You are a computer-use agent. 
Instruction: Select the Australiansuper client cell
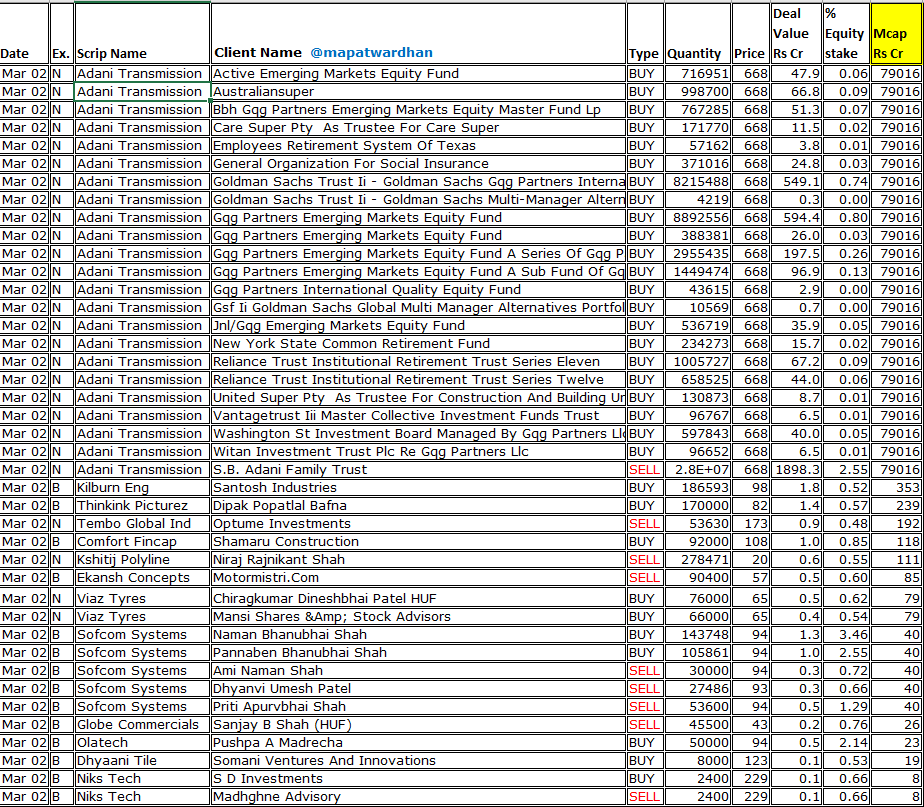pos(418,92)
